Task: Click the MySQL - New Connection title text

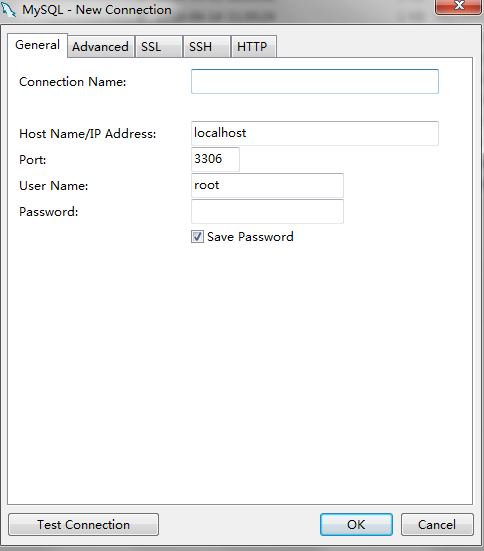Action: (x=97, y=10)
